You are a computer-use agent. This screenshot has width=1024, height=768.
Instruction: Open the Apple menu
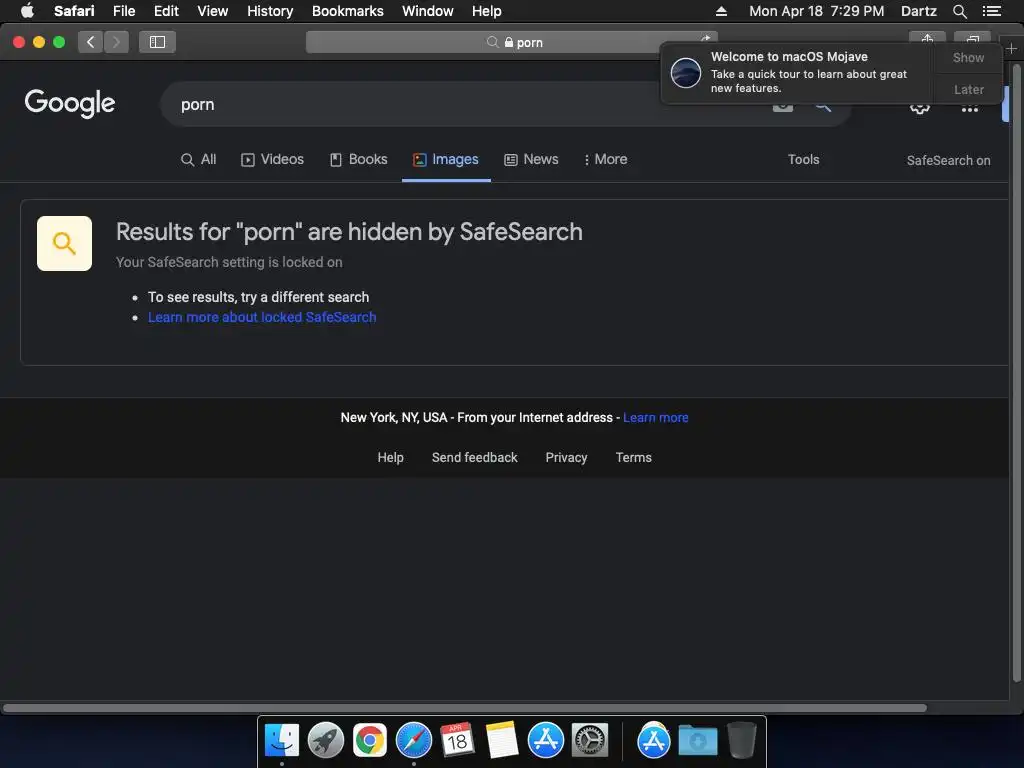[27, 11]
